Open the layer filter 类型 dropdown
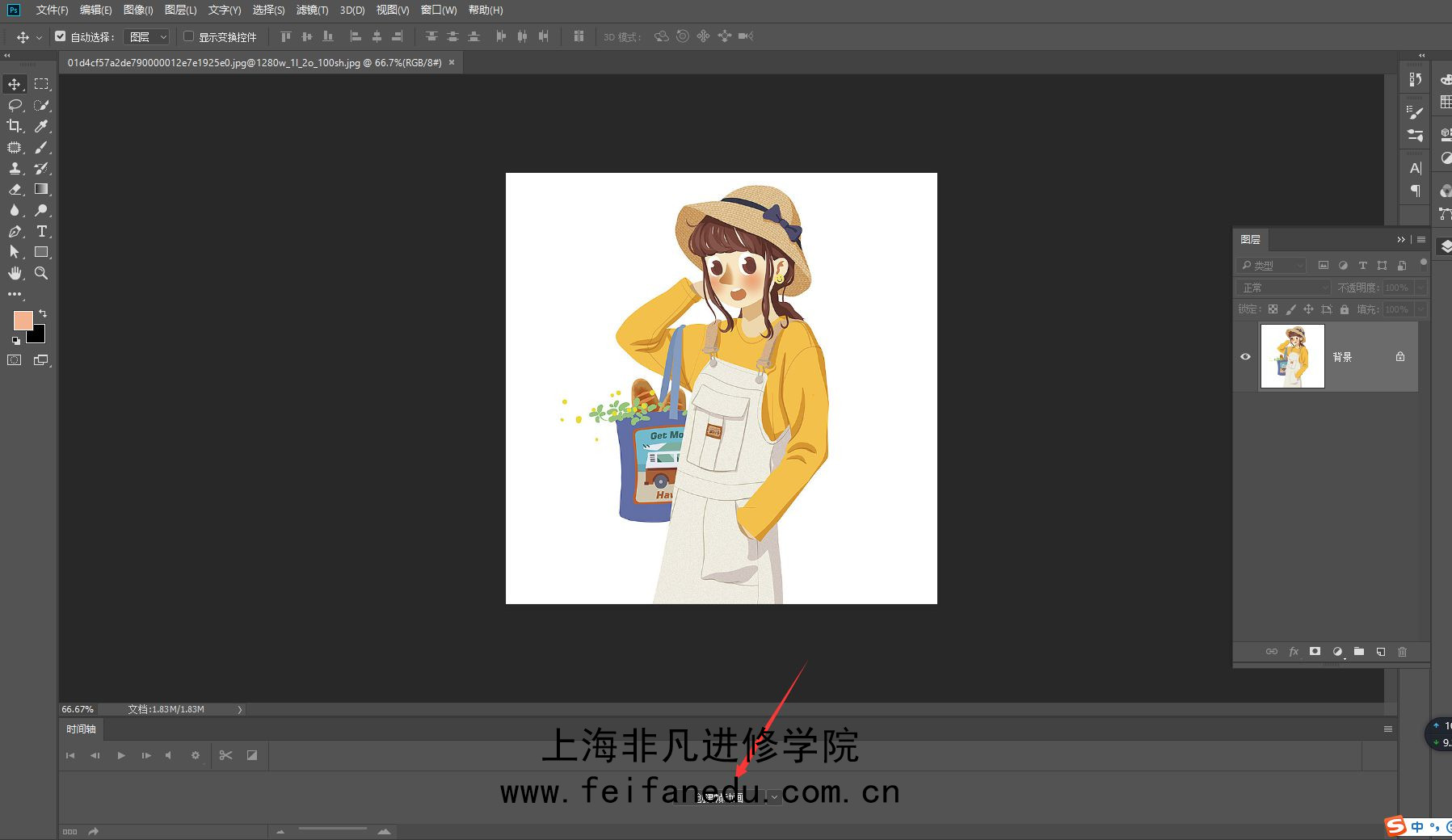The height and width of the screenshot is (840, 1452). [x=1272, y=265]
